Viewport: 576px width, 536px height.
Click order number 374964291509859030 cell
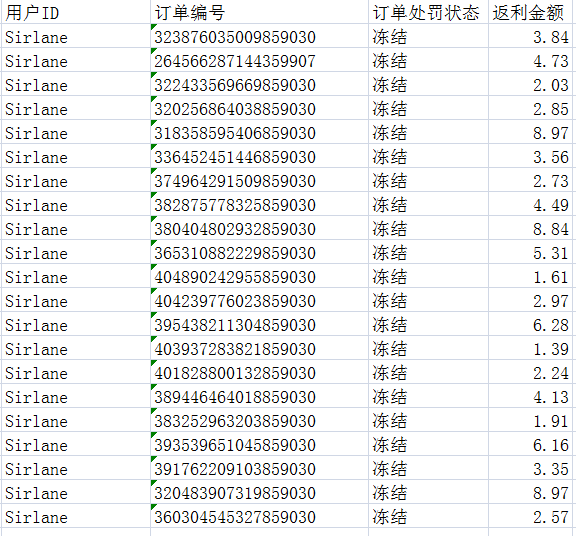(259, 180)
